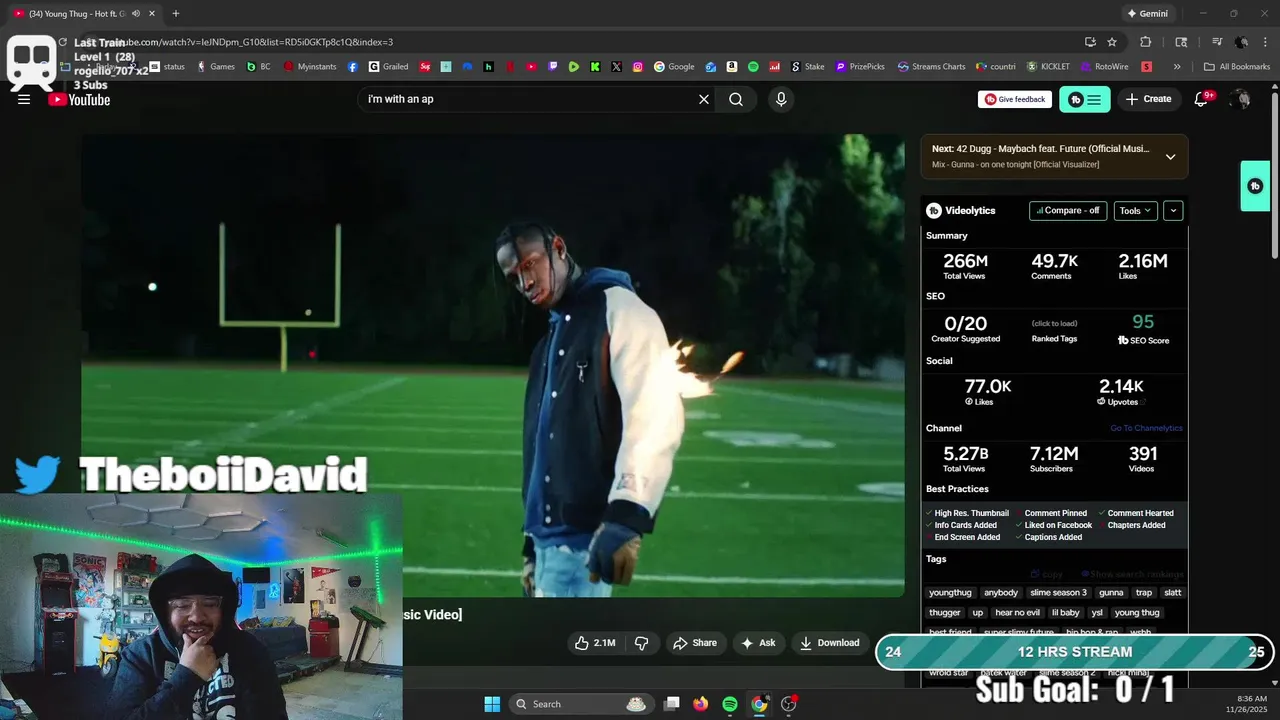Open the Videolytics Tools dropdown
1280x720 pixels.
[1136, 211]
